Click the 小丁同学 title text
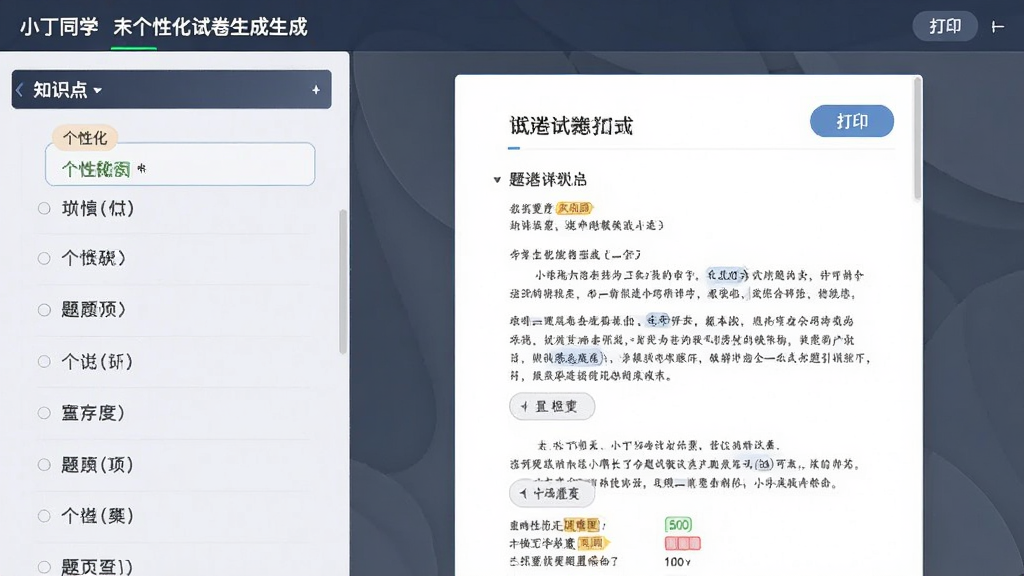Viewport: 1024px width, 576px height. pos(59,27)
